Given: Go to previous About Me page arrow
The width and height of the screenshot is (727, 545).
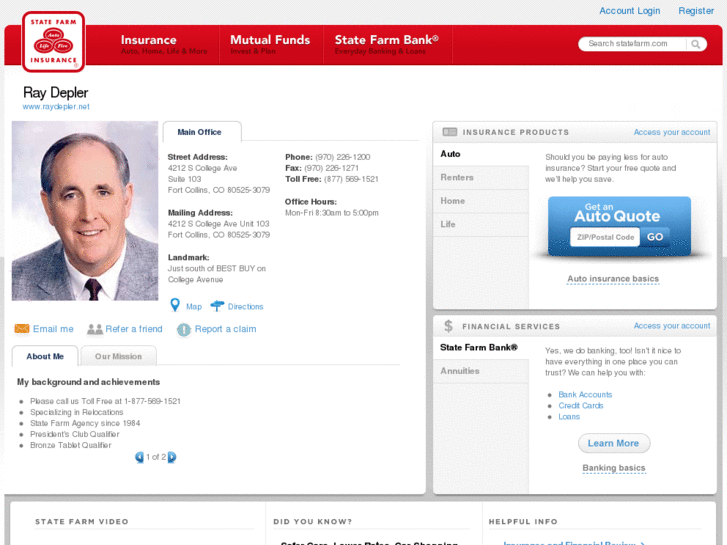Looking at the screenshot, I should tap(139, 457).
